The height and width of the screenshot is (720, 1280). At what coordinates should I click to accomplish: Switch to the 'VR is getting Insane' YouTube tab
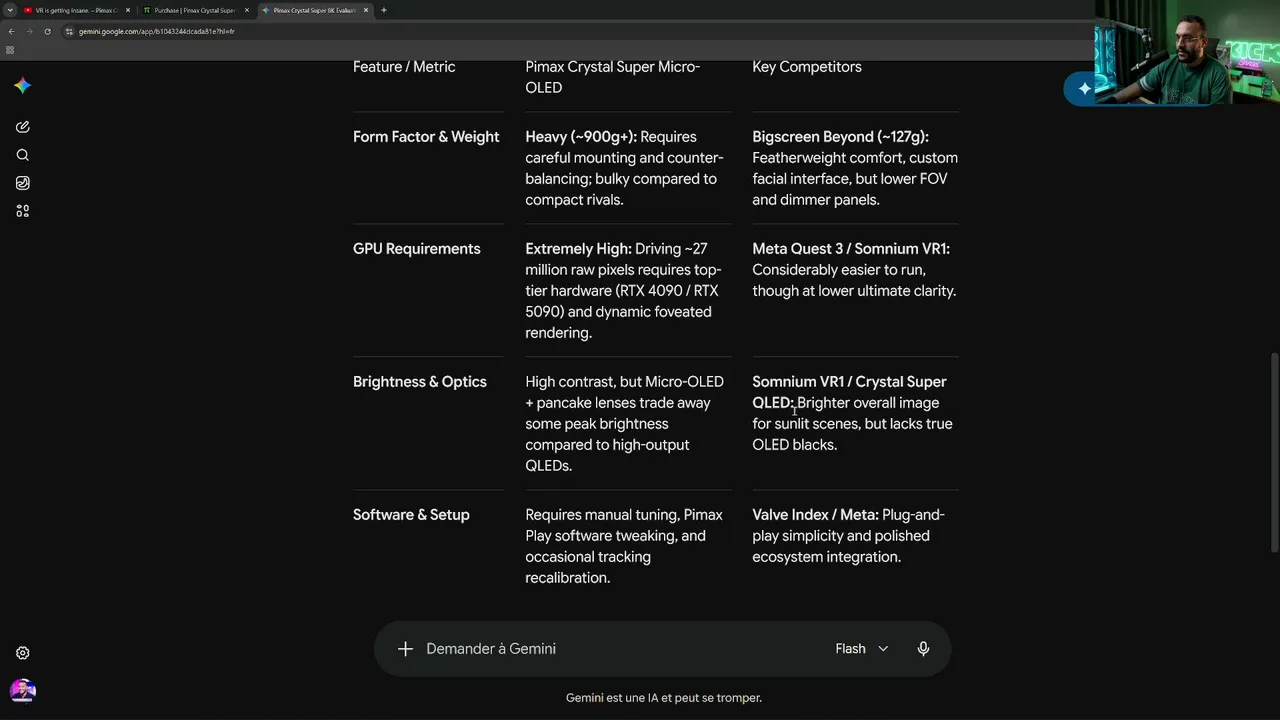[78, 10]
